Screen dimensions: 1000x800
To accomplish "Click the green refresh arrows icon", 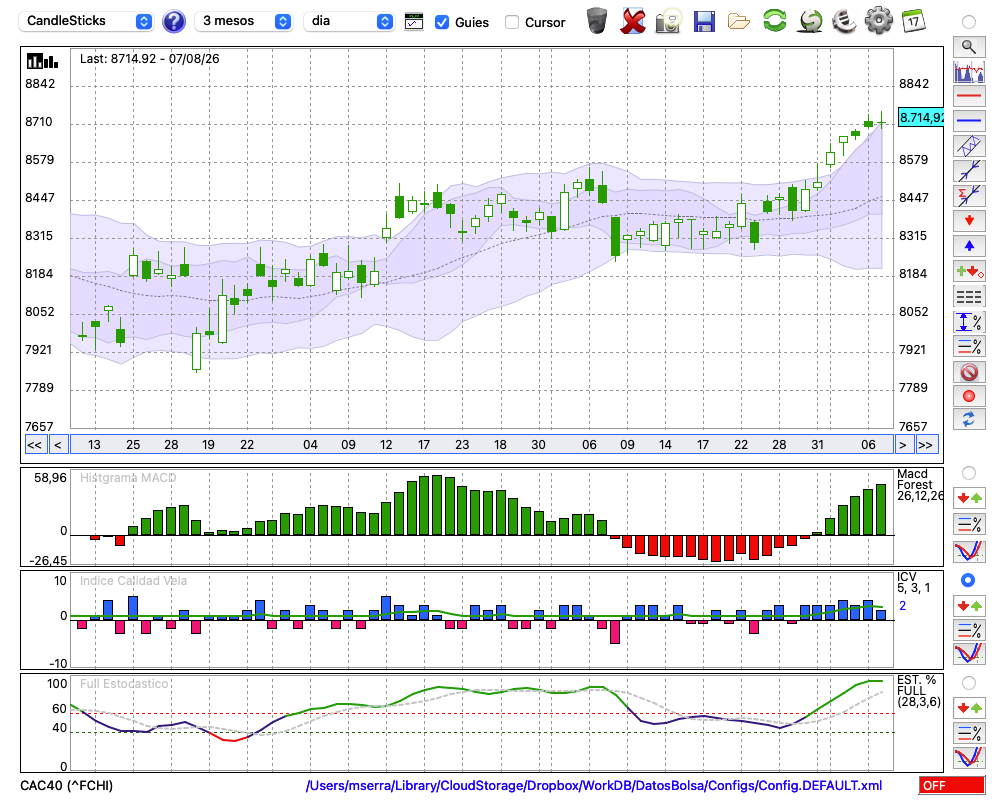I will tap(774, 20).
